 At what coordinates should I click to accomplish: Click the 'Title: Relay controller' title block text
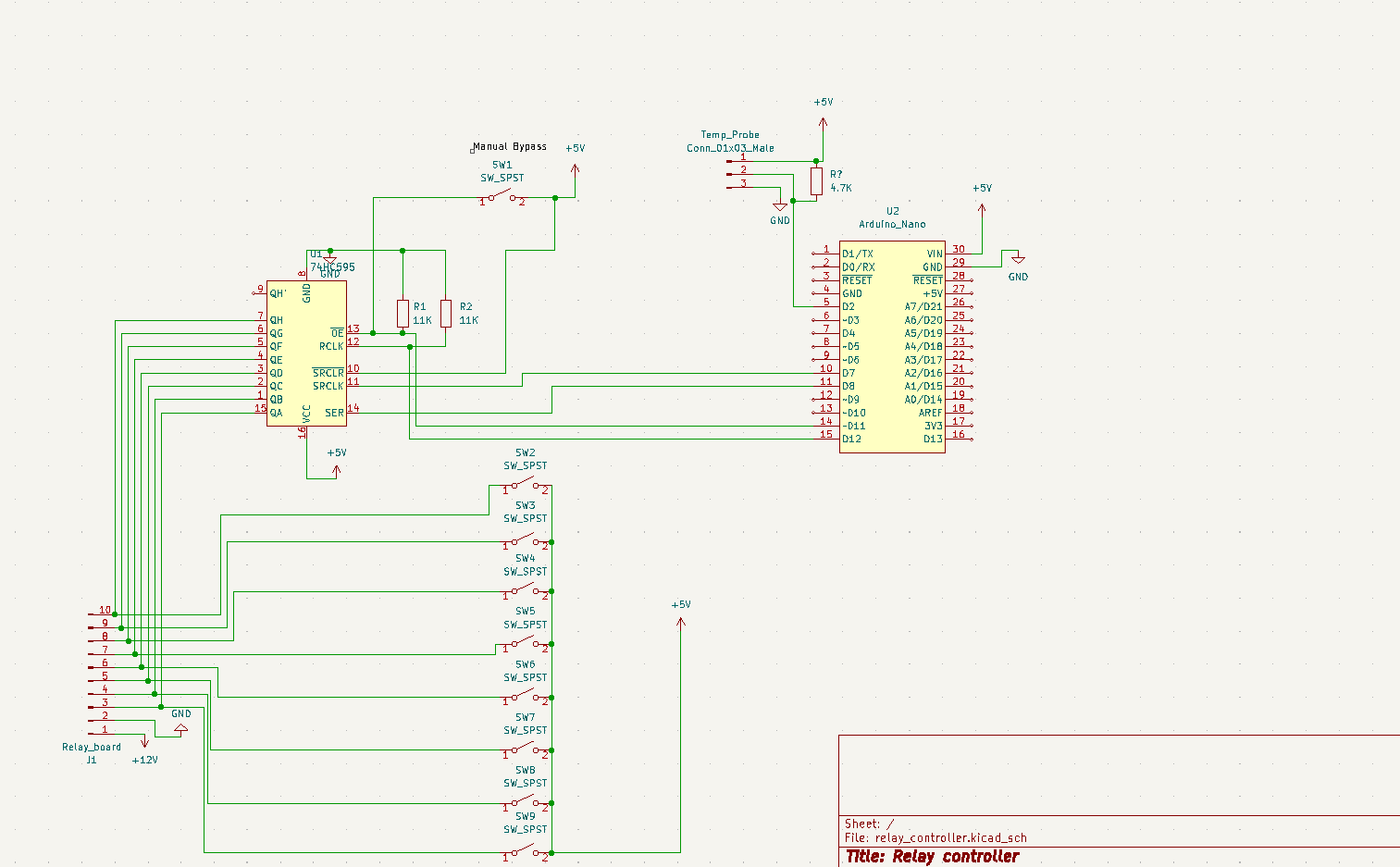pyautogui.click(x=933, y=856)
